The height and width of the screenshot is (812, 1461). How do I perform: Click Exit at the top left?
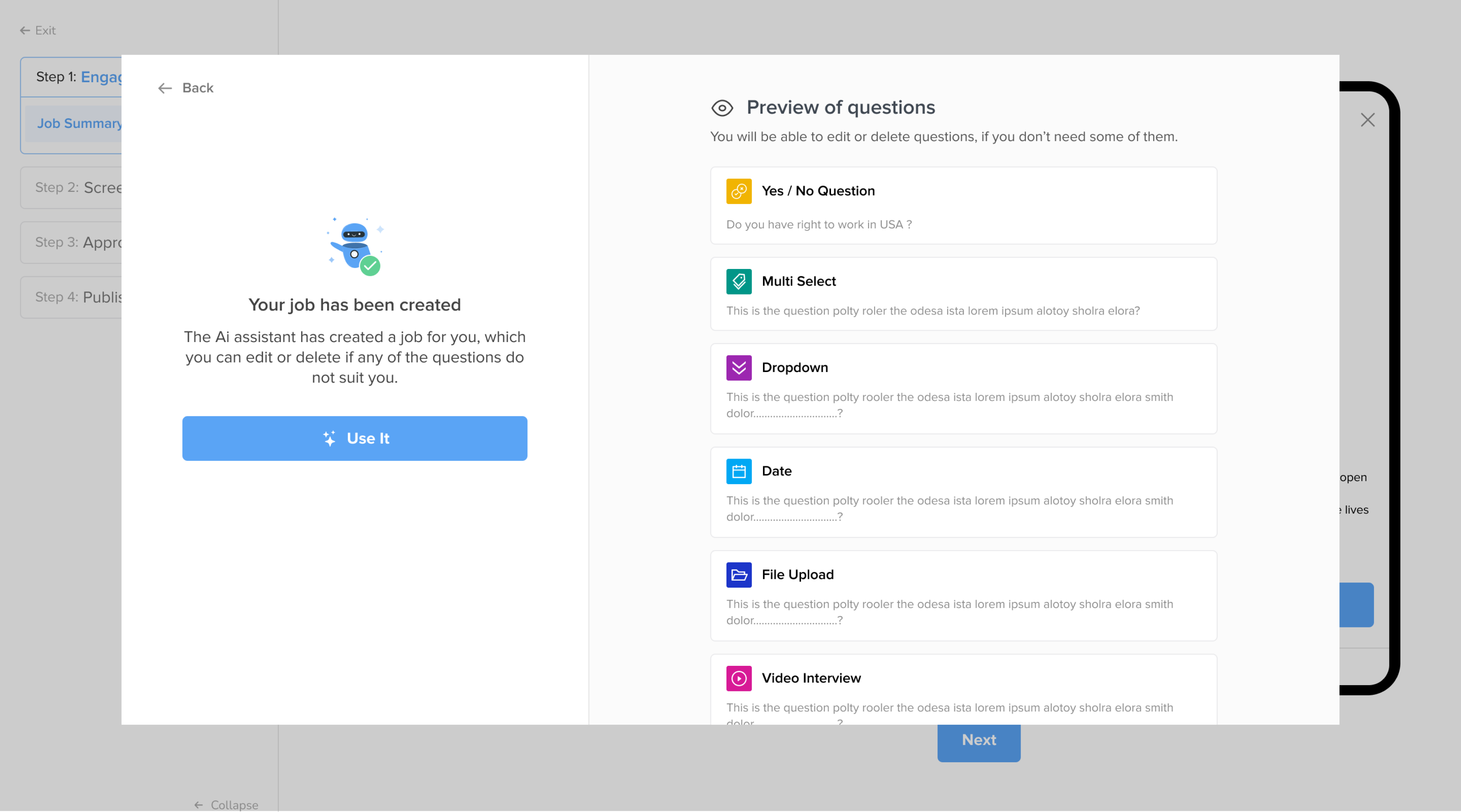coord(37,30)
